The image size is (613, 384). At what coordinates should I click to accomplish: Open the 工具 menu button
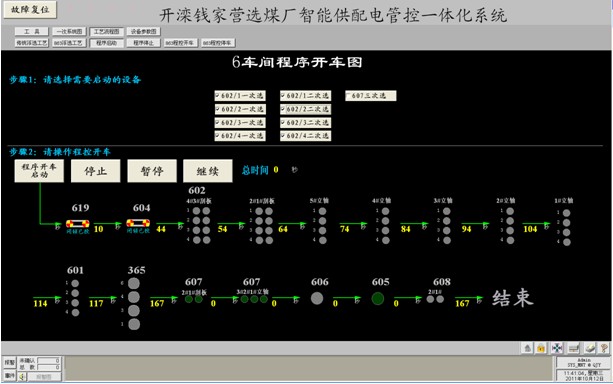click(32, 31)
